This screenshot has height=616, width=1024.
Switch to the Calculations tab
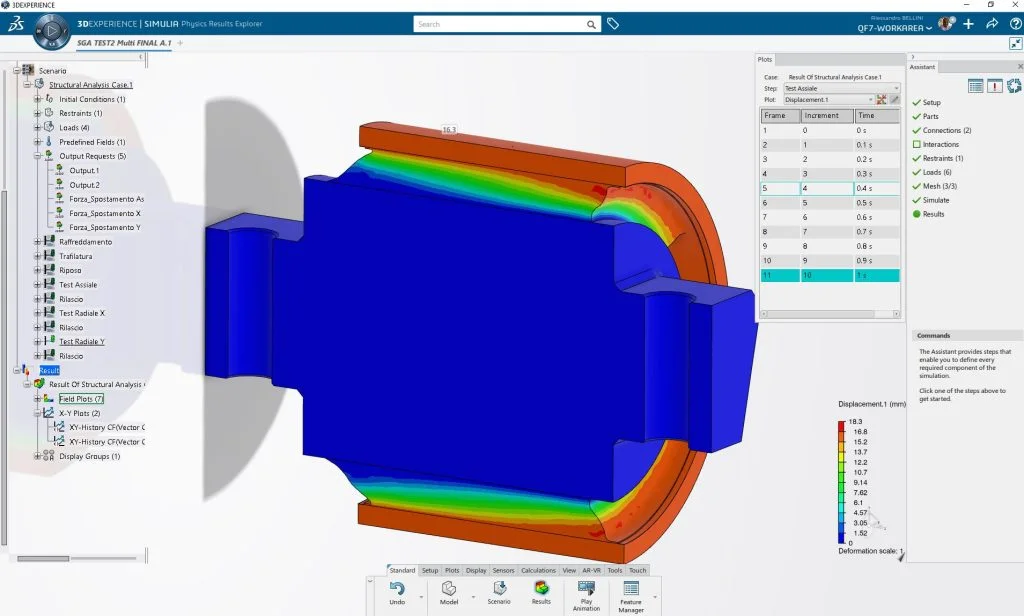[538, 570]
